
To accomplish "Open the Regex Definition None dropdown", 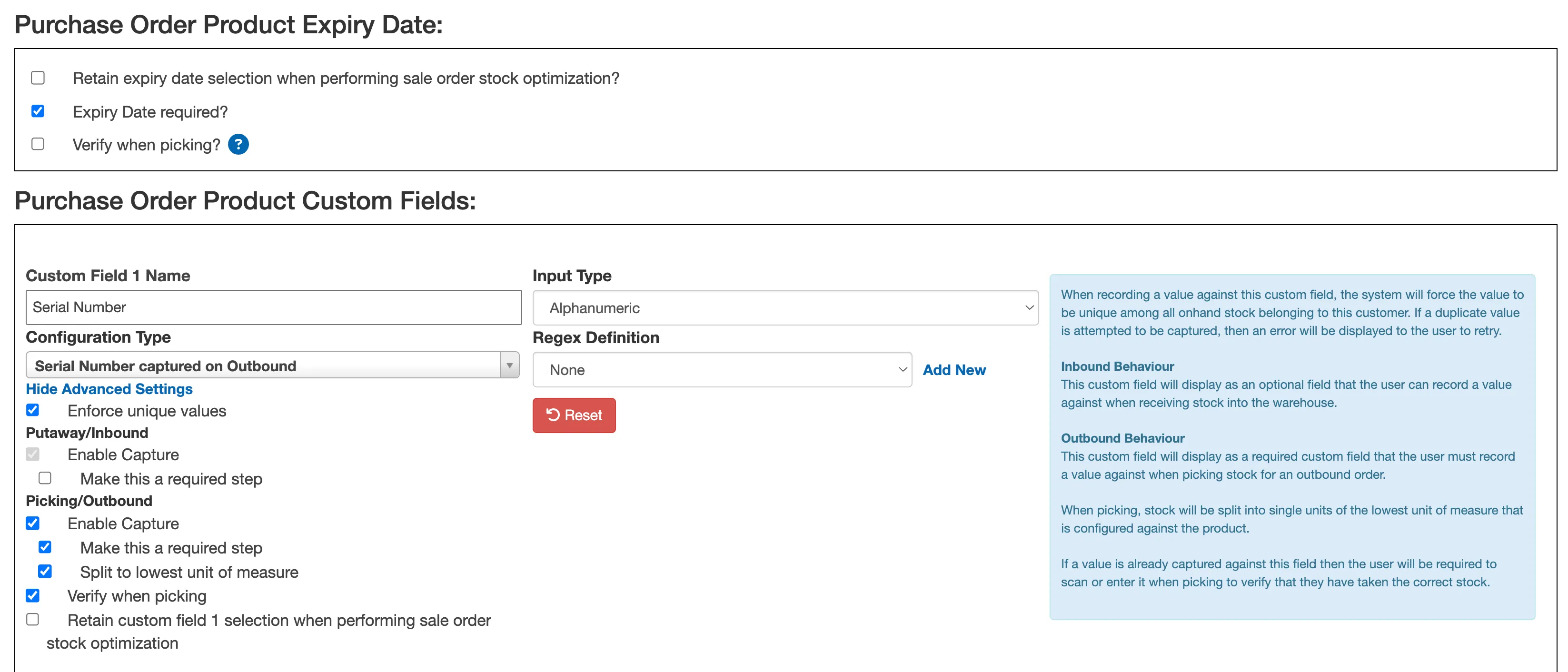I will [x=721, y=369].
